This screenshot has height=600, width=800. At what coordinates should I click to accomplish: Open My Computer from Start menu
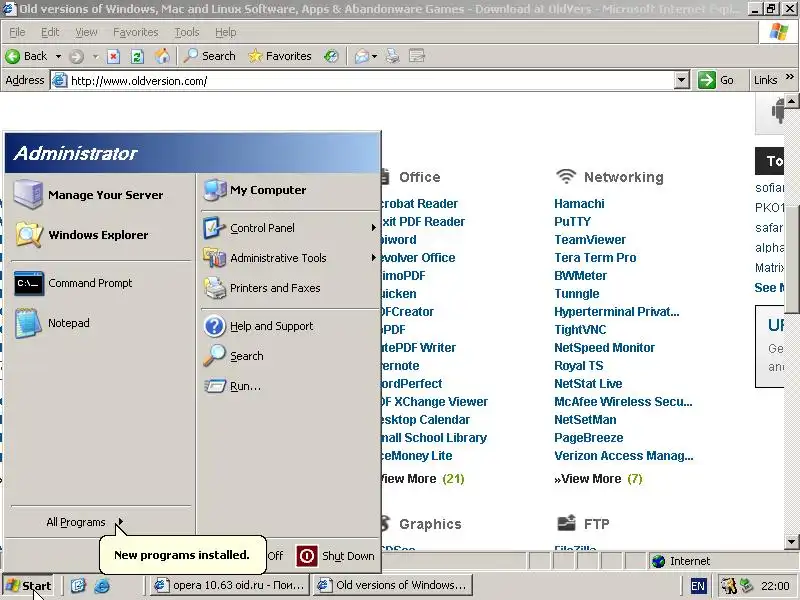pyautogui.click(x=289, y=190)
